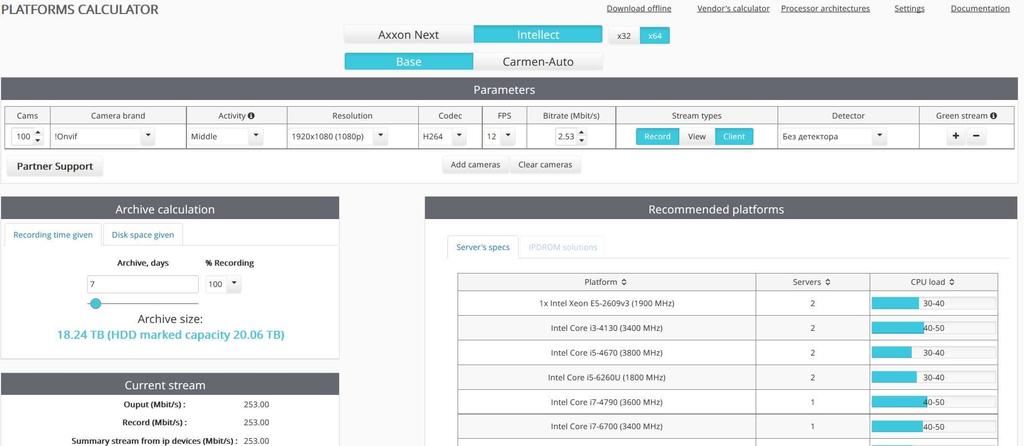This screenshot has width=1024, height=446.
Task: Open Camera brand dropdown showing !Onvif
Action: tap(104, 136)
